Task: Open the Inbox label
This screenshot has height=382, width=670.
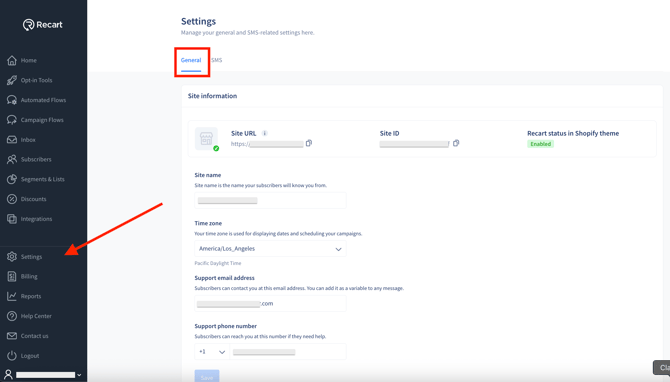Action: [28, 140]
